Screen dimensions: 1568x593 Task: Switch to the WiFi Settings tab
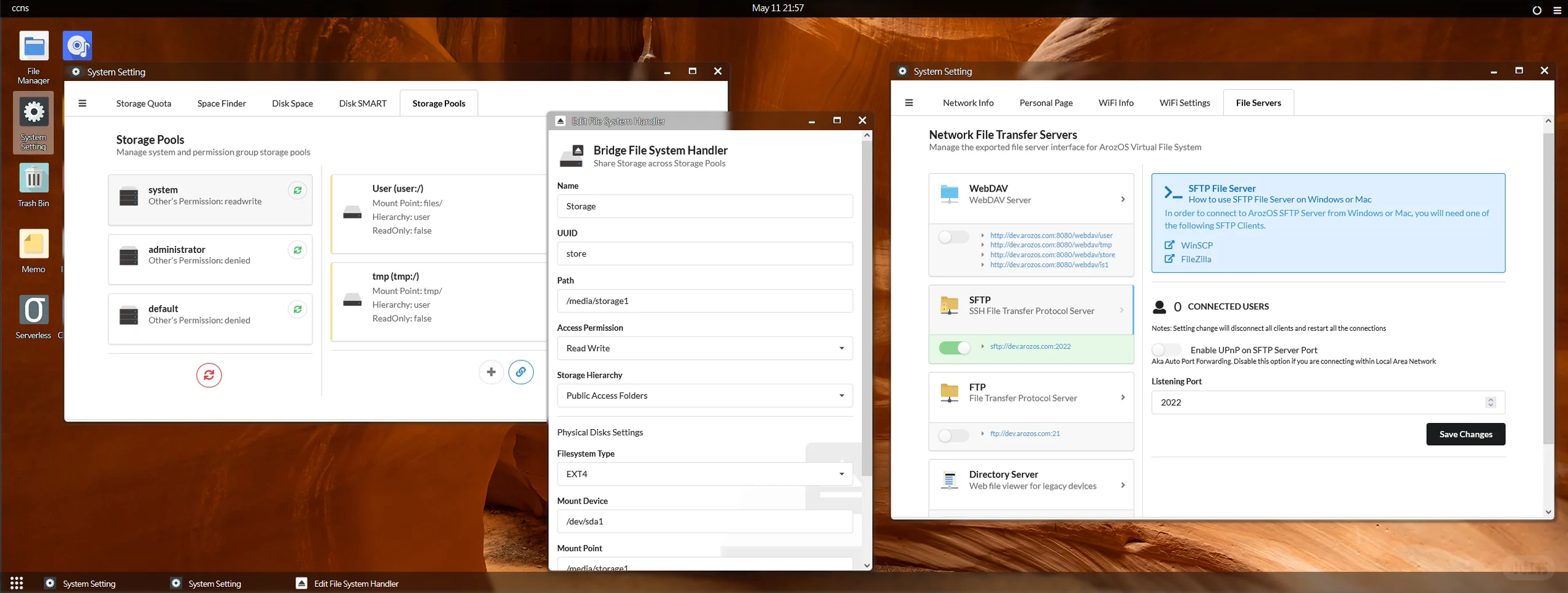point(1184,103)
